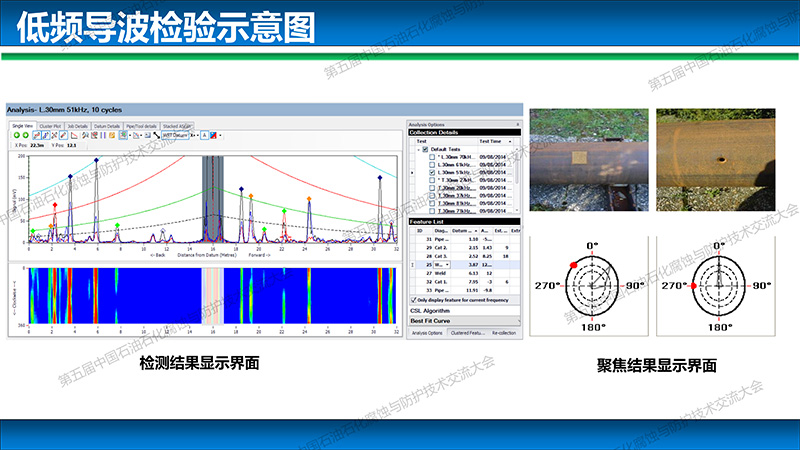
Task: Select the Clustered Features bottom tab
Action: tap(467, 333)
